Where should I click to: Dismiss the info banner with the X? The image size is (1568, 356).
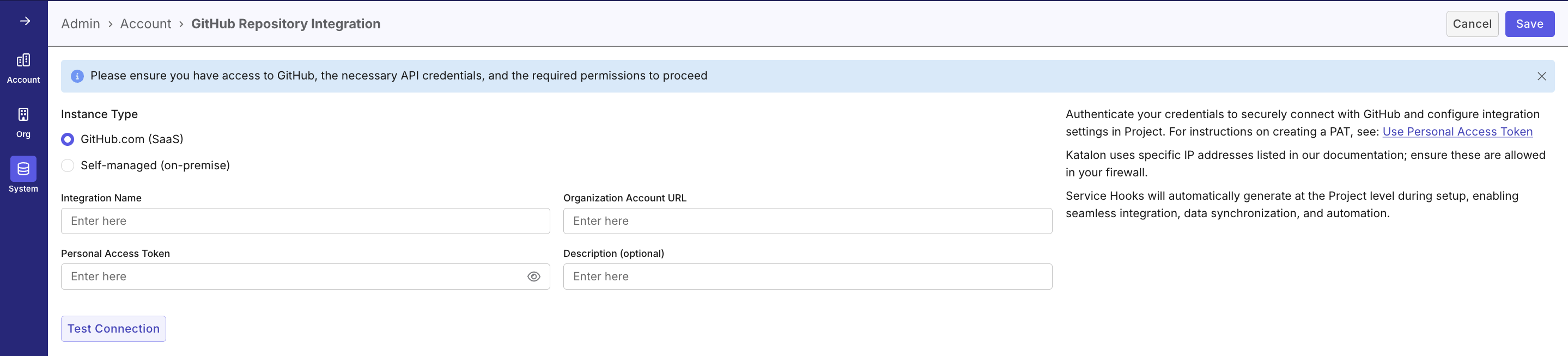(1541, 76)
